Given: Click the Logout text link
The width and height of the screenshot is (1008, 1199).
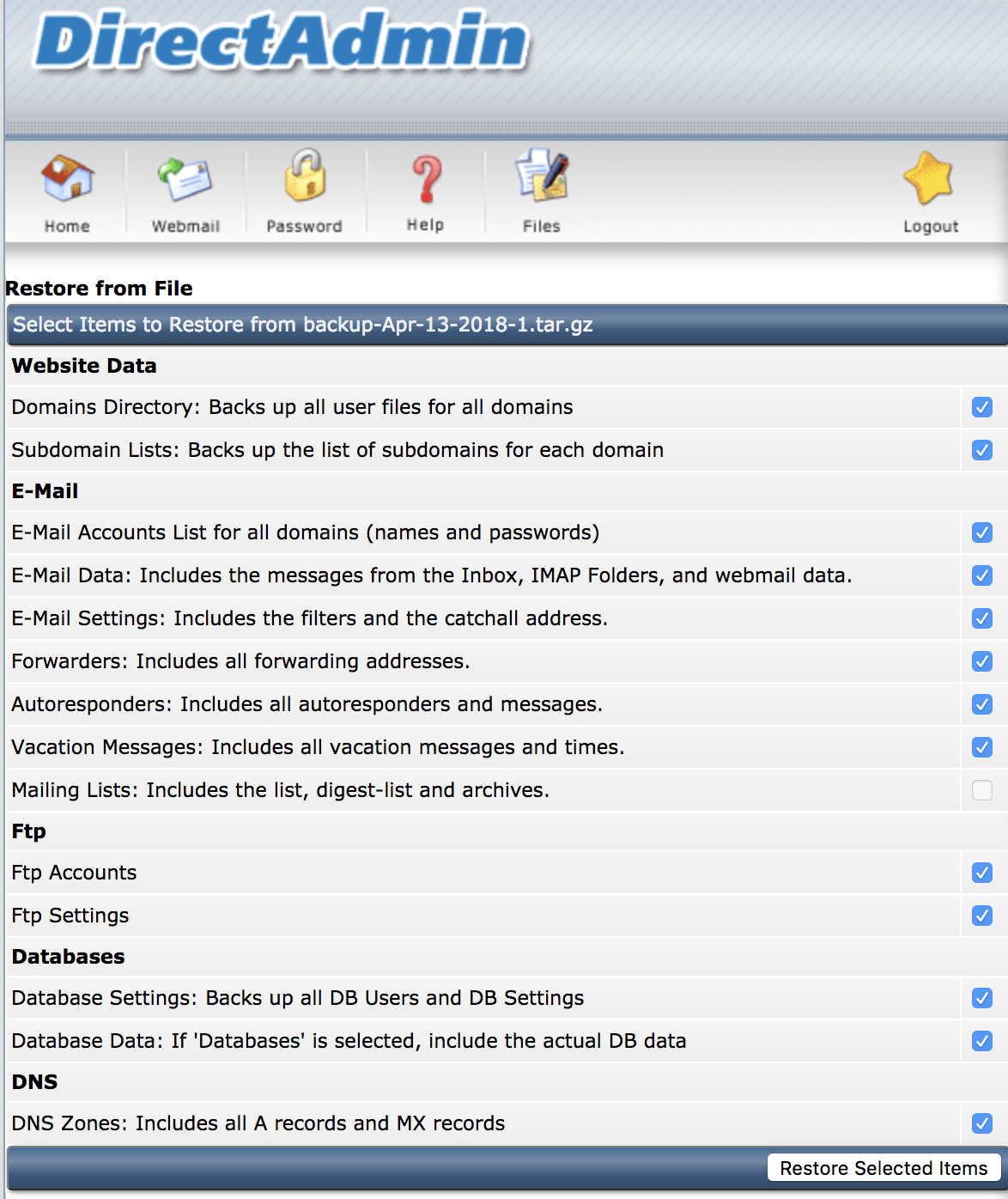Looking at the screenshot, I should 931,227.
